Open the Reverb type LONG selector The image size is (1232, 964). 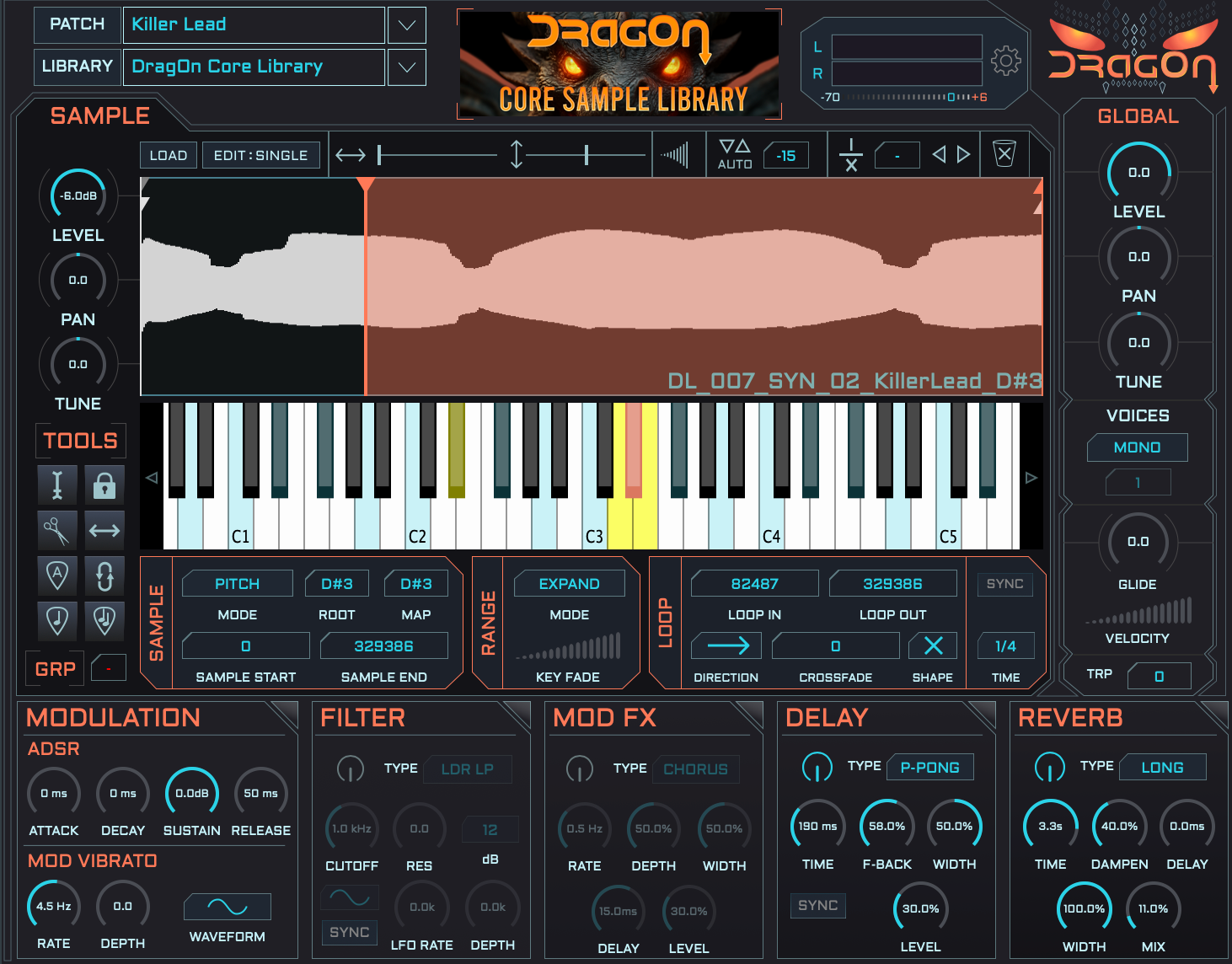point(1162,768)
